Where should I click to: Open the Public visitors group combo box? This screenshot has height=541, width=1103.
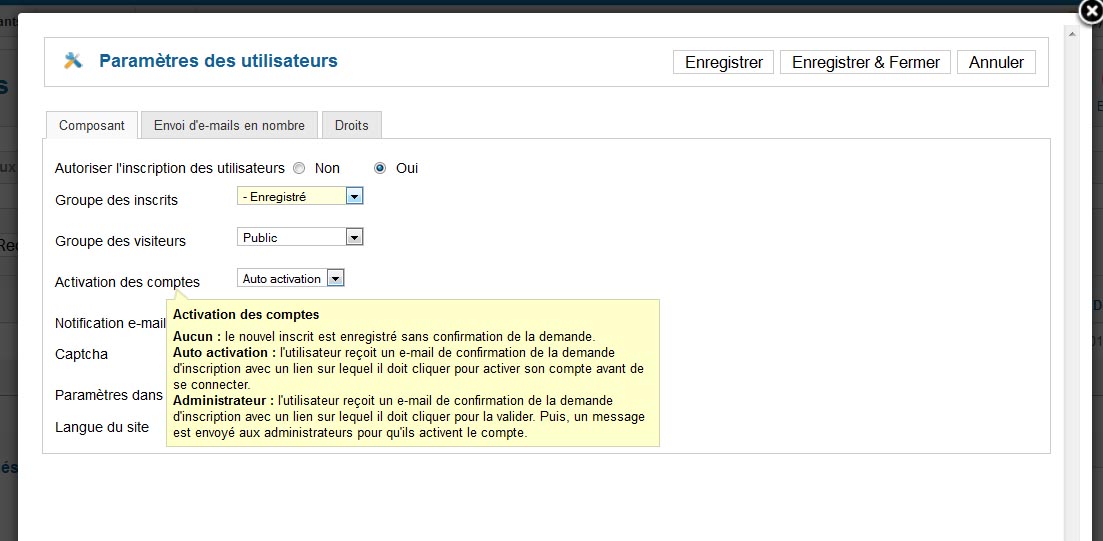pos(300,238)
